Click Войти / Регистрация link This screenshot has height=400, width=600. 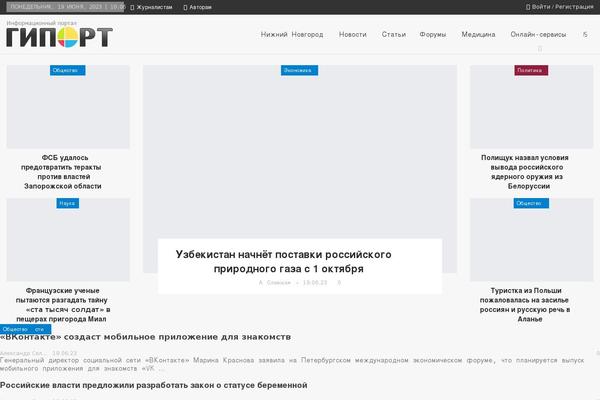point(560,7)
